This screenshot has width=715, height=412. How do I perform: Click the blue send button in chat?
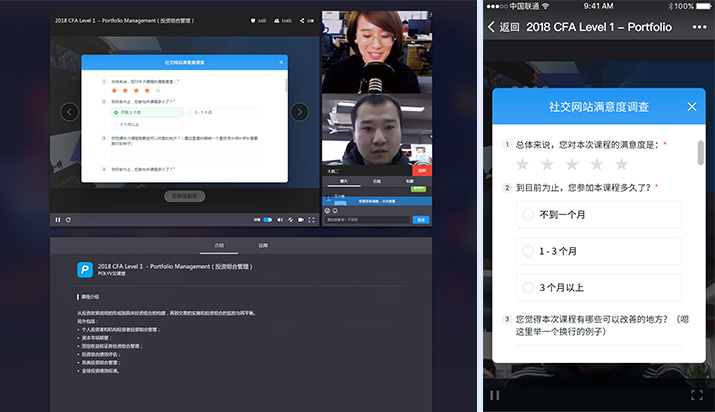pos(420,219)
